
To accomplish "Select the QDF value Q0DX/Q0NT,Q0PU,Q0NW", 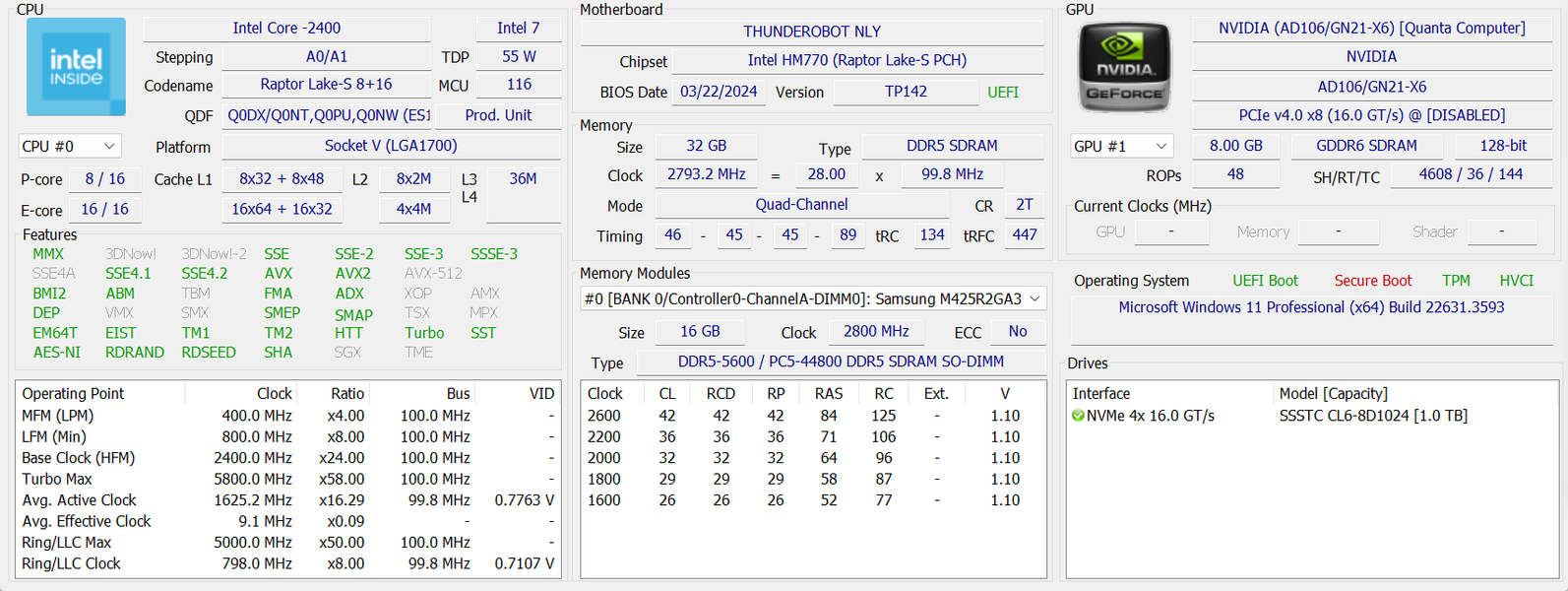I will pyautogui.click(x=326, y=115).
